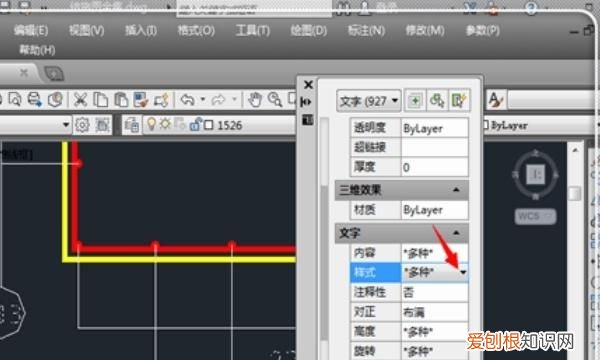
Task: Open the Undo history dropdown arrow
Action: [x=203, y=99]
